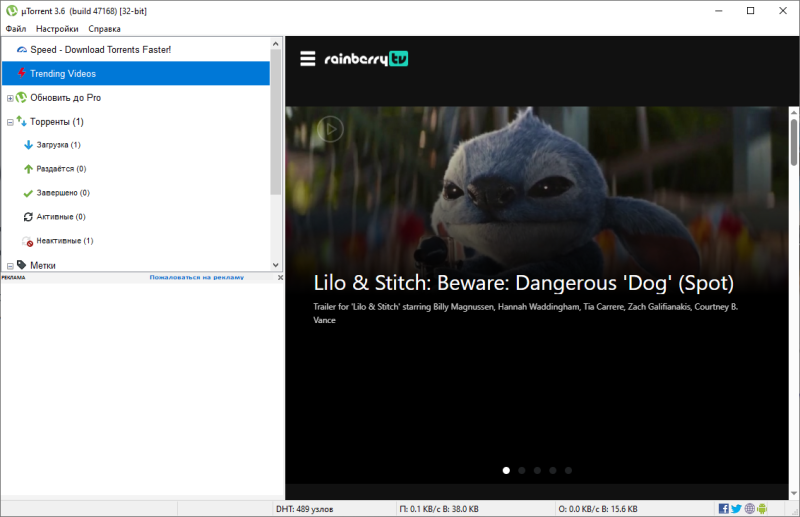Viewport: 800px width, 517px height.
Task: Click the speedometer icon next to Speed
Action: (x=22, y=50)
